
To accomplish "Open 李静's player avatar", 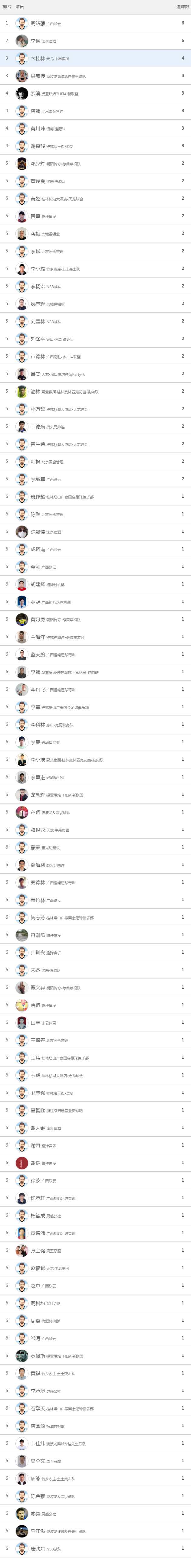I will click(22, 41).
